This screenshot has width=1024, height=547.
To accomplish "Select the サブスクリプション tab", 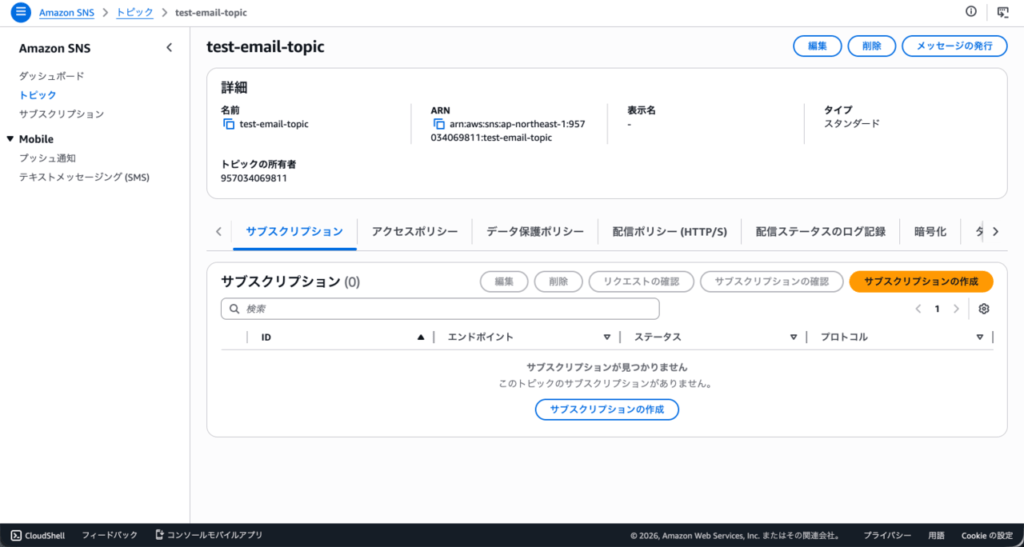I will pos(295,232).
